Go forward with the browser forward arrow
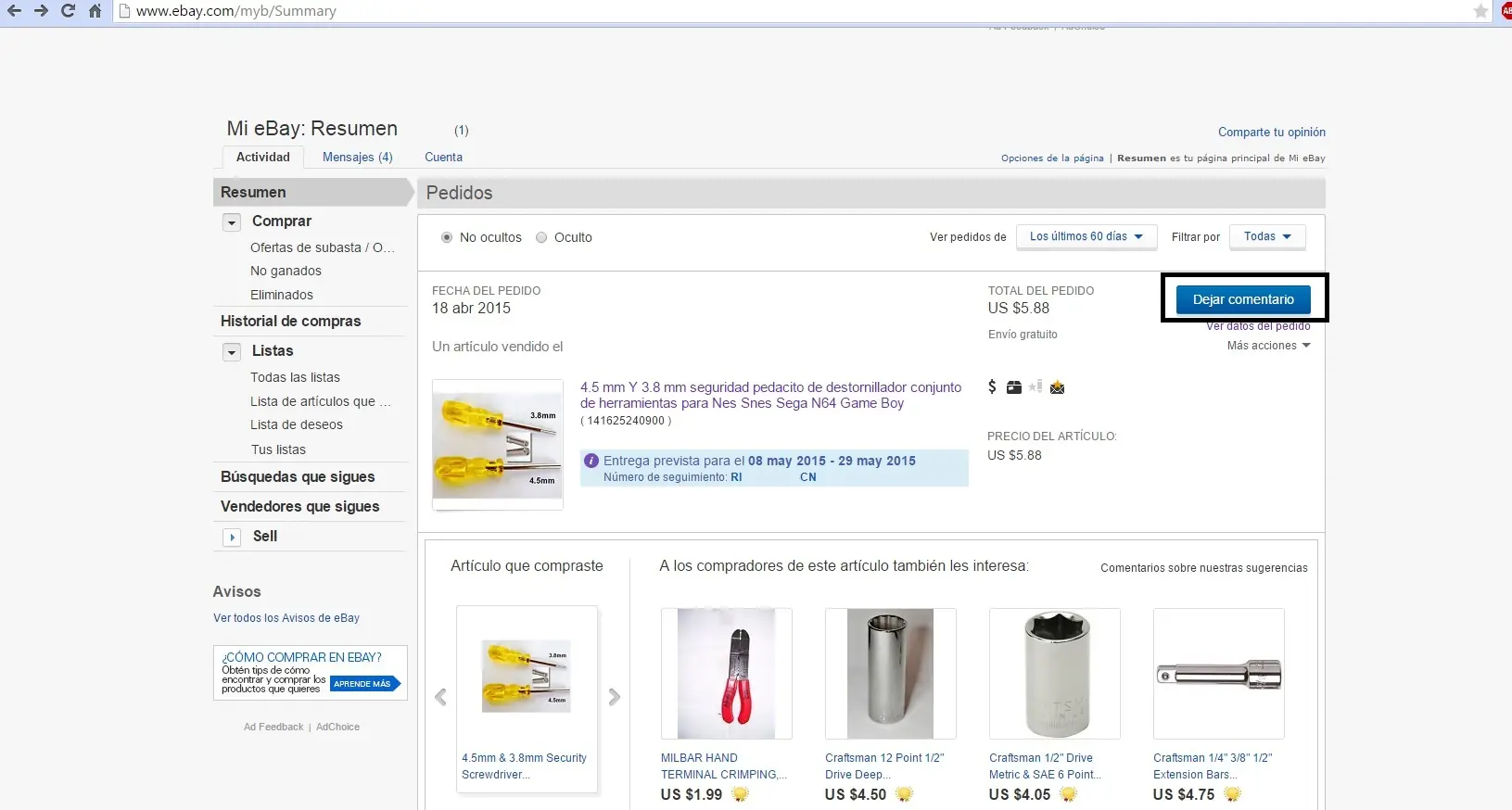This screenshot has width=1512, height=810. (41, 11)
